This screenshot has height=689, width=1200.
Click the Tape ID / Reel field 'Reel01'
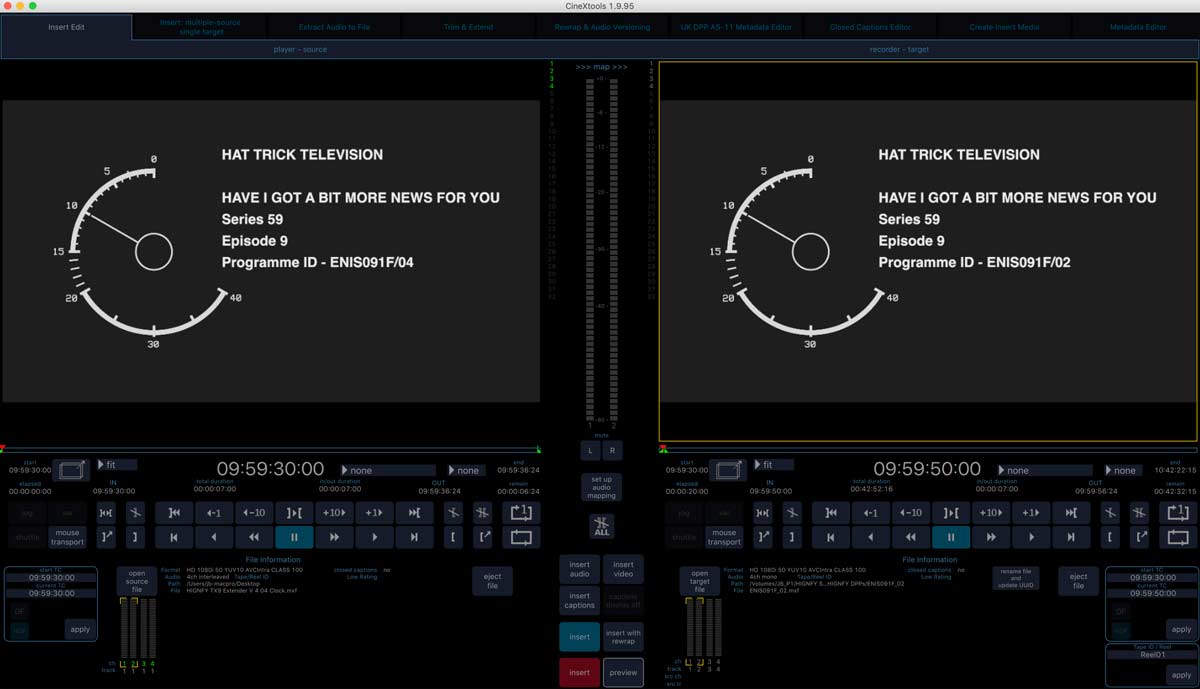point(1153,656)
